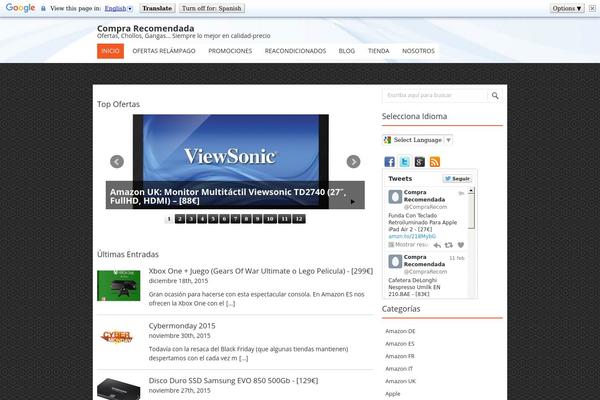Open the amzn.to link in first tweet
Image resolution: width=600 pixels, height=400 pixels.
tap(412, 236)
